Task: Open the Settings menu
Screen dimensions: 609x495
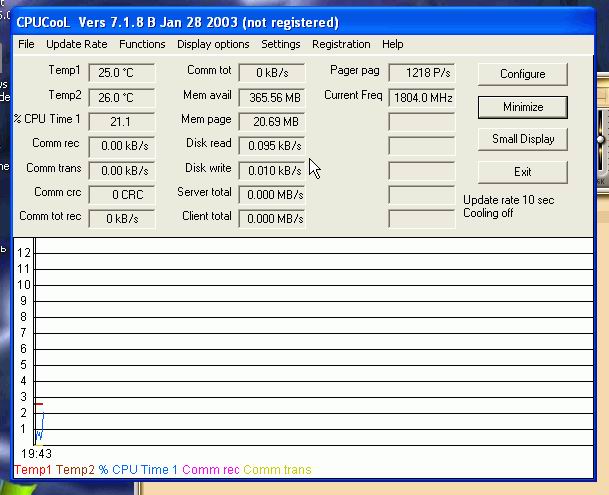Action: (281, 44)
